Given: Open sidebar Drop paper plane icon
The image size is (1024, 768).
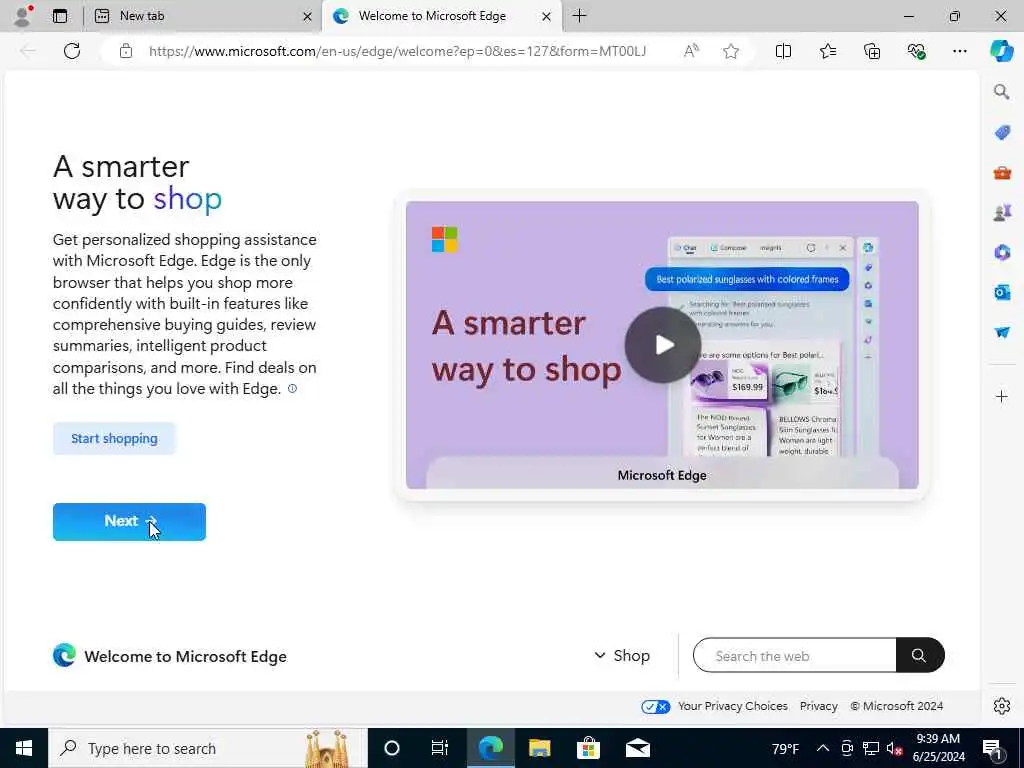Looking at the screenshot, I should 1002,332.
